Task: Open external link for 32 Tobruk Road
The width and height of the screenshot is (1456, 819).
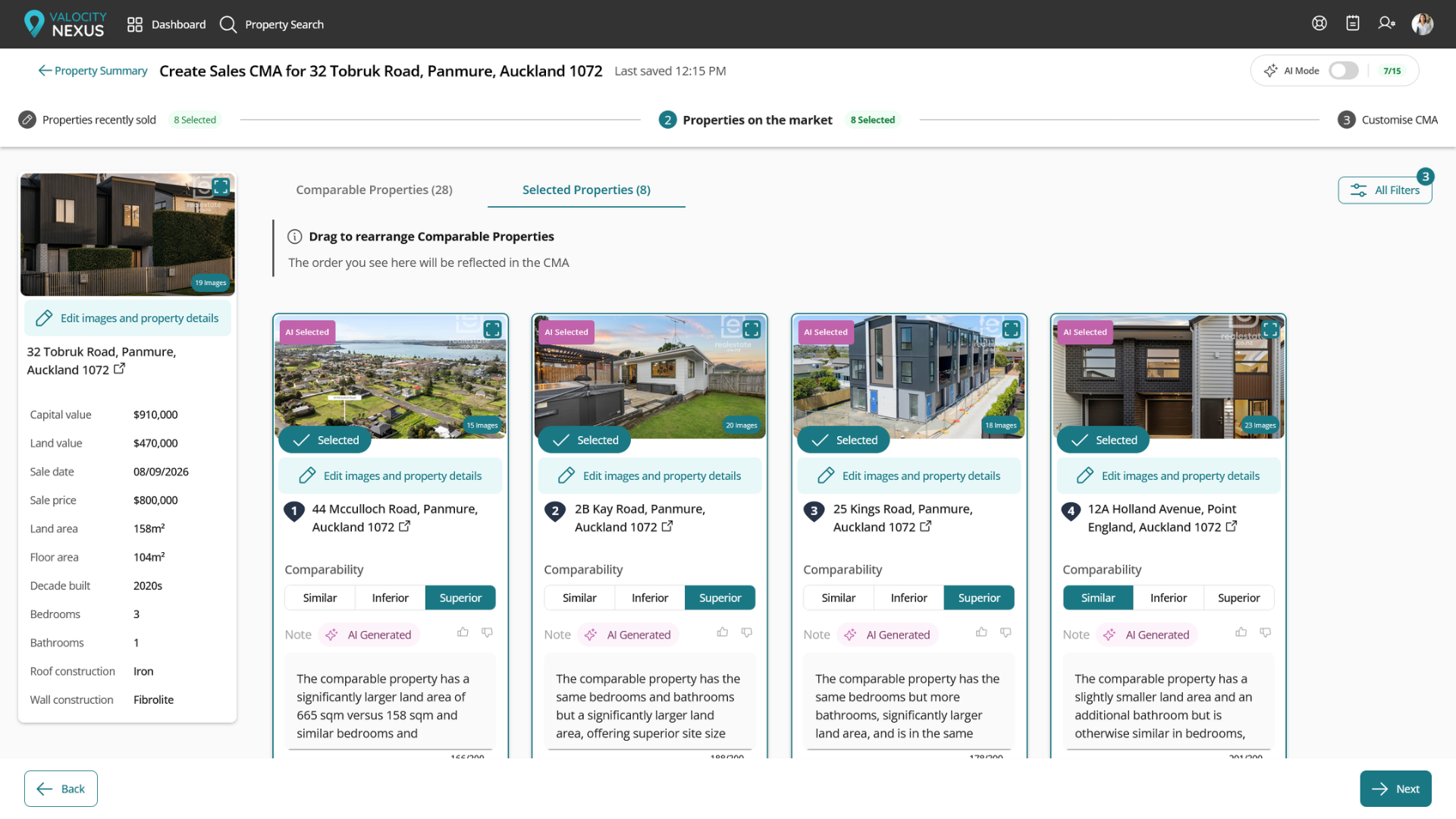Action: (x=119, y=369)
